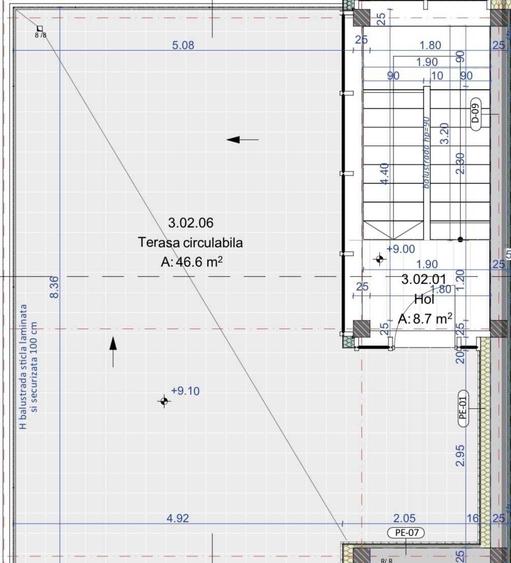Click the 'balustrada hp=90' stair annotation
This screenshot has height=563, width=511.
pyautogui.click(x=427, y=152)
